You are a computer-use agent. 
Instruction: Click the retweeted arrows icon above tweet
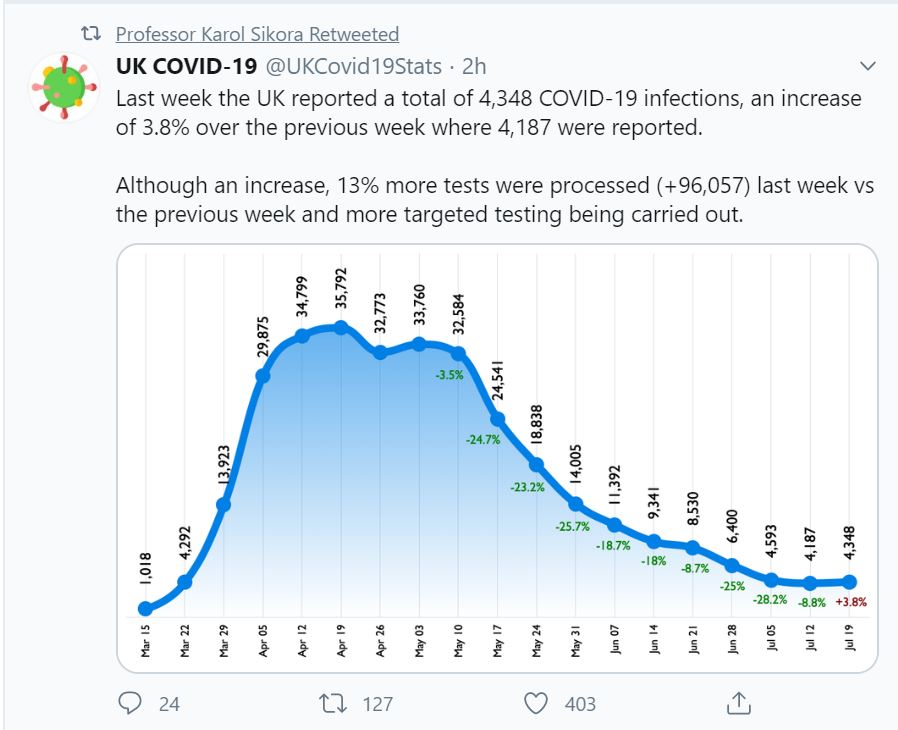tap(91, 35)
